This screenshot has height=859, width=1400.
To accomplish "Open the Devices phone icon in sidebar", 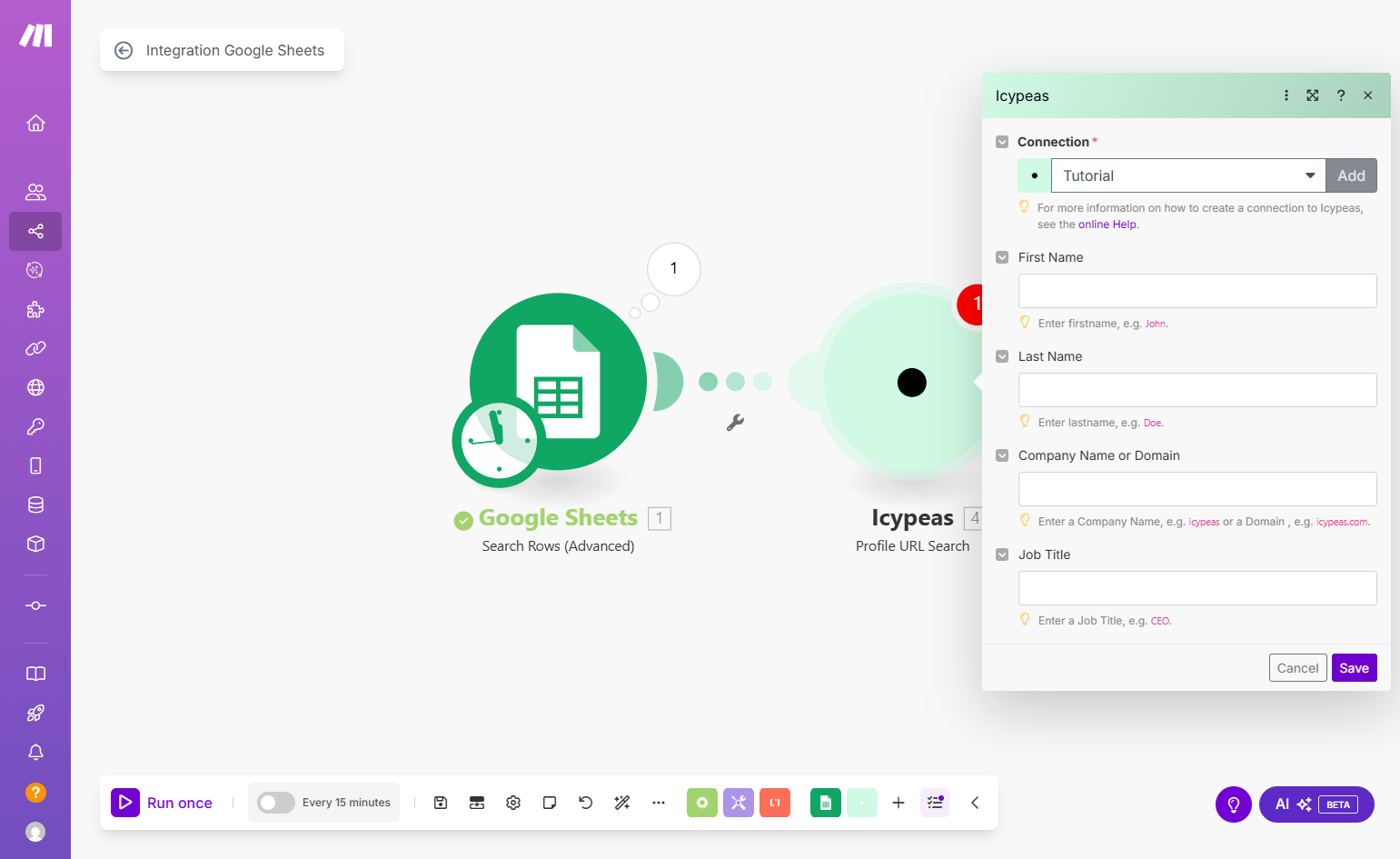I will [35, 465].
